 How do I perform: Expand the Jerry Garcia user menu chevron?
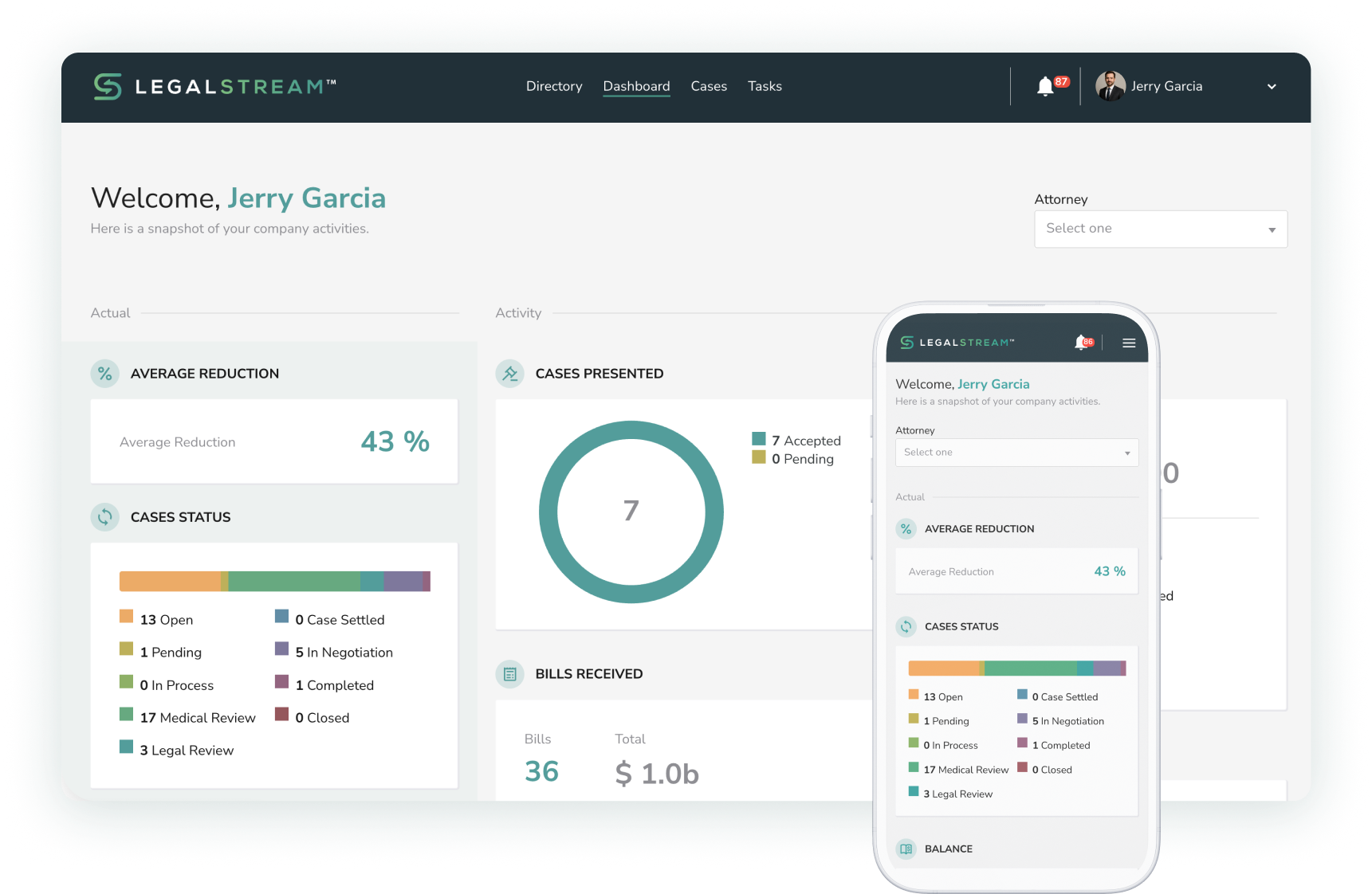pos(1272,87)
